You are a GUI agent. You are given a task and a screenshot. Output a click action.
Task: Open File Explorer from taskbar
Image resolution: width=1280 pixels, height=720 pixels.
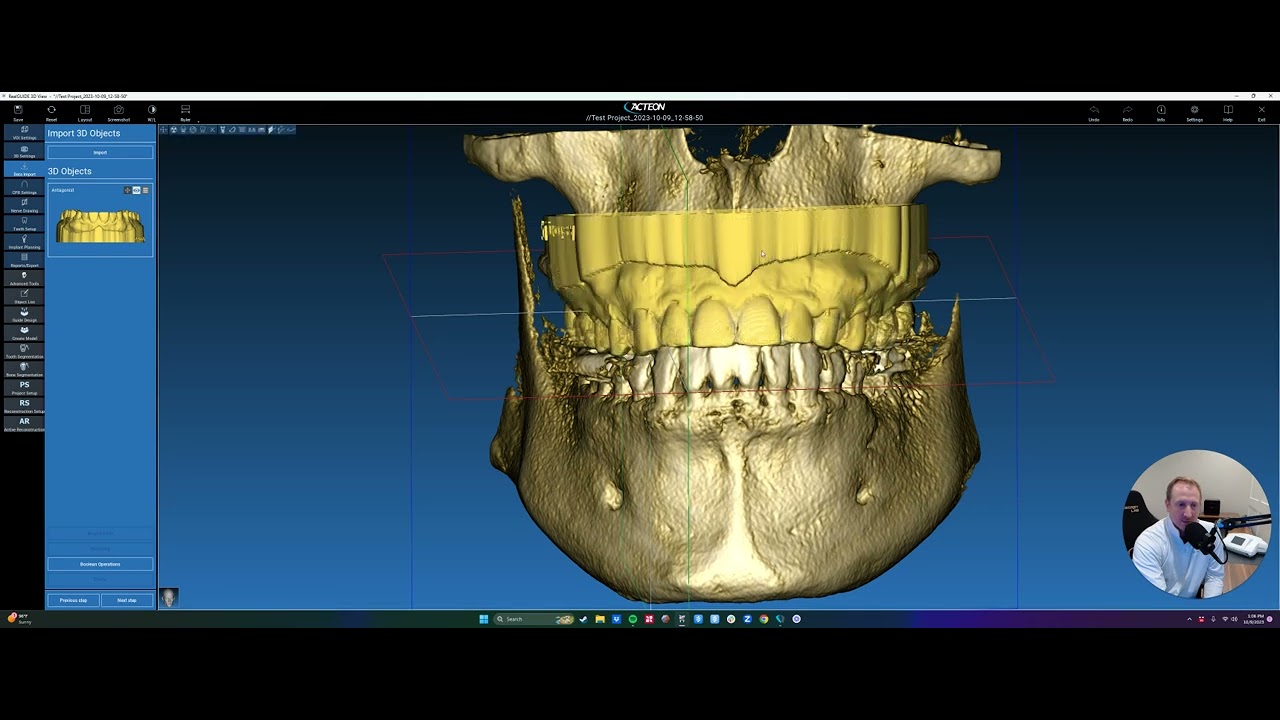[x=600, y=619]
